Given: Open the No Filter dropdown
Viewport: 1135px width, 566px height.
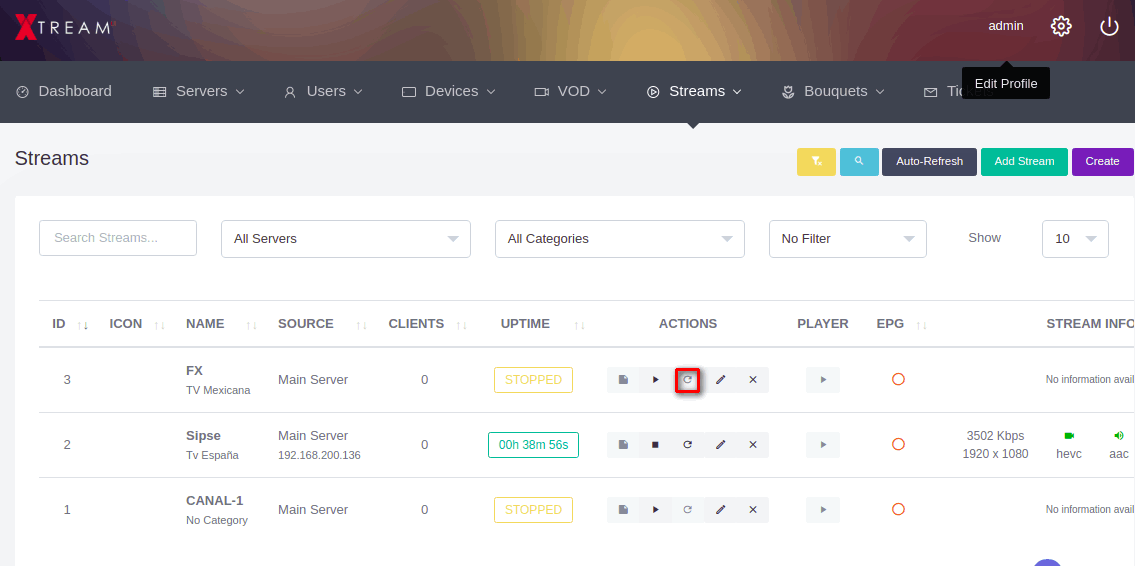Looking at the screenshot, I should 847,239.
